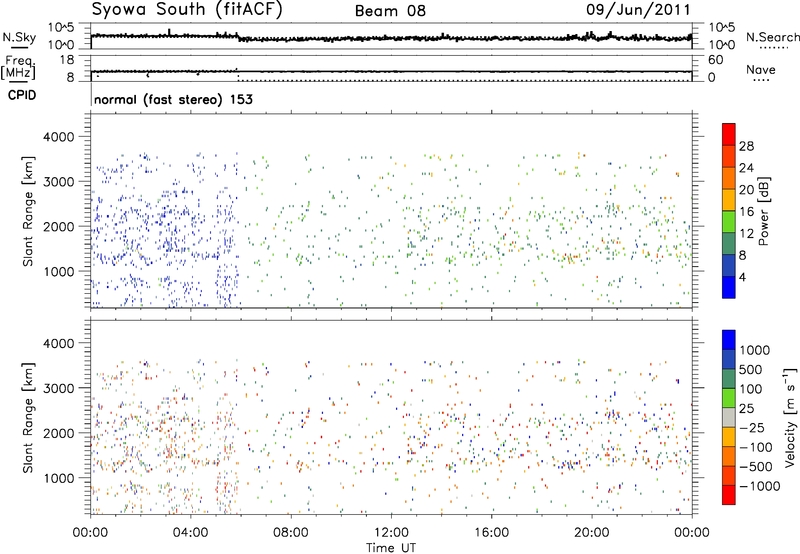Click the 'Freq. [MHz]' axis label
800x554 pixels.
pos(18,67)
